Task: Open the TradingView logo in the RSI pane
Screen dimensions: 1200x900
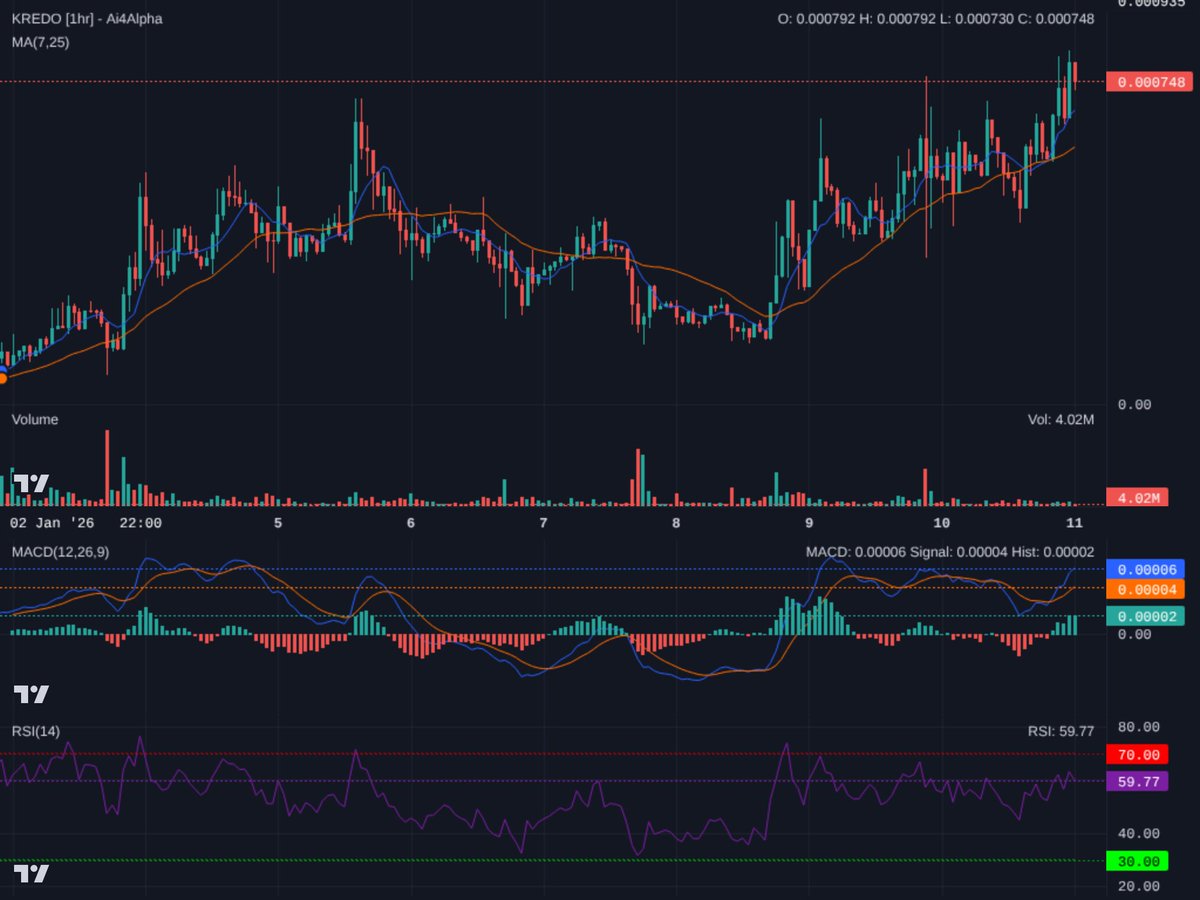Action: pyautogui.click(x=31, y=873)
